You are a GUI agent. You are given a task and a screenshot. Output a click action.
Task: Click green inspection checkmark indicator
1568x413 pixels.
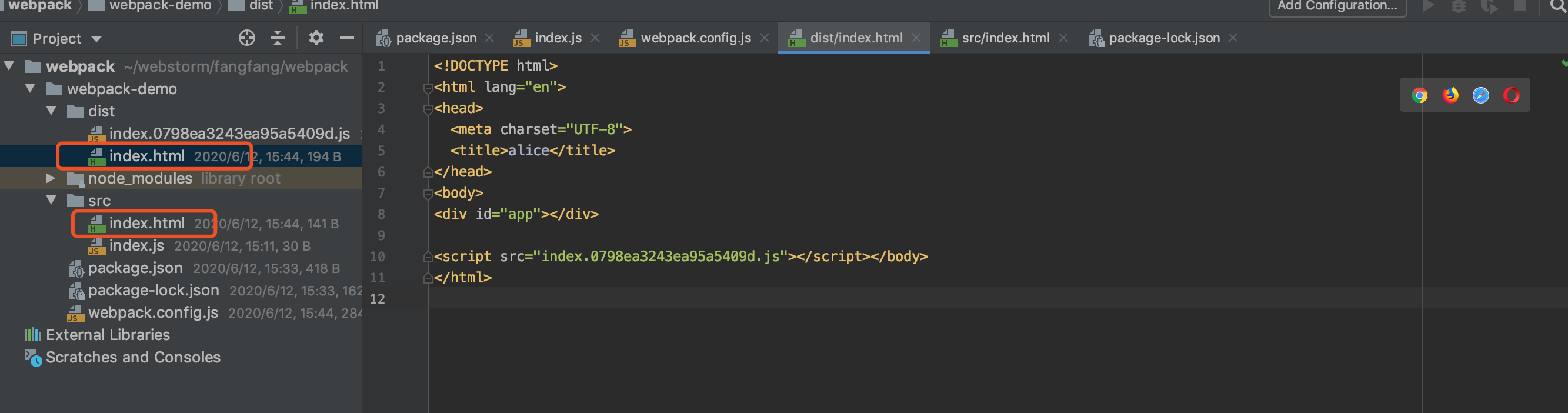point(1564,63)
